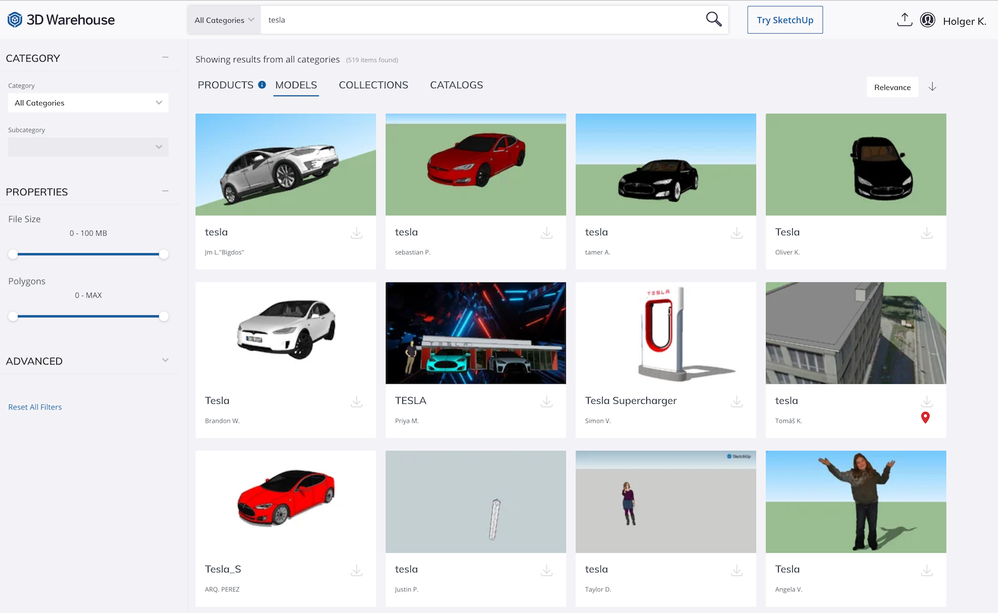The width and height of the screenshot is (998, 613).
Task: Download the tesla model by sebastian P.
Action: 547,233
